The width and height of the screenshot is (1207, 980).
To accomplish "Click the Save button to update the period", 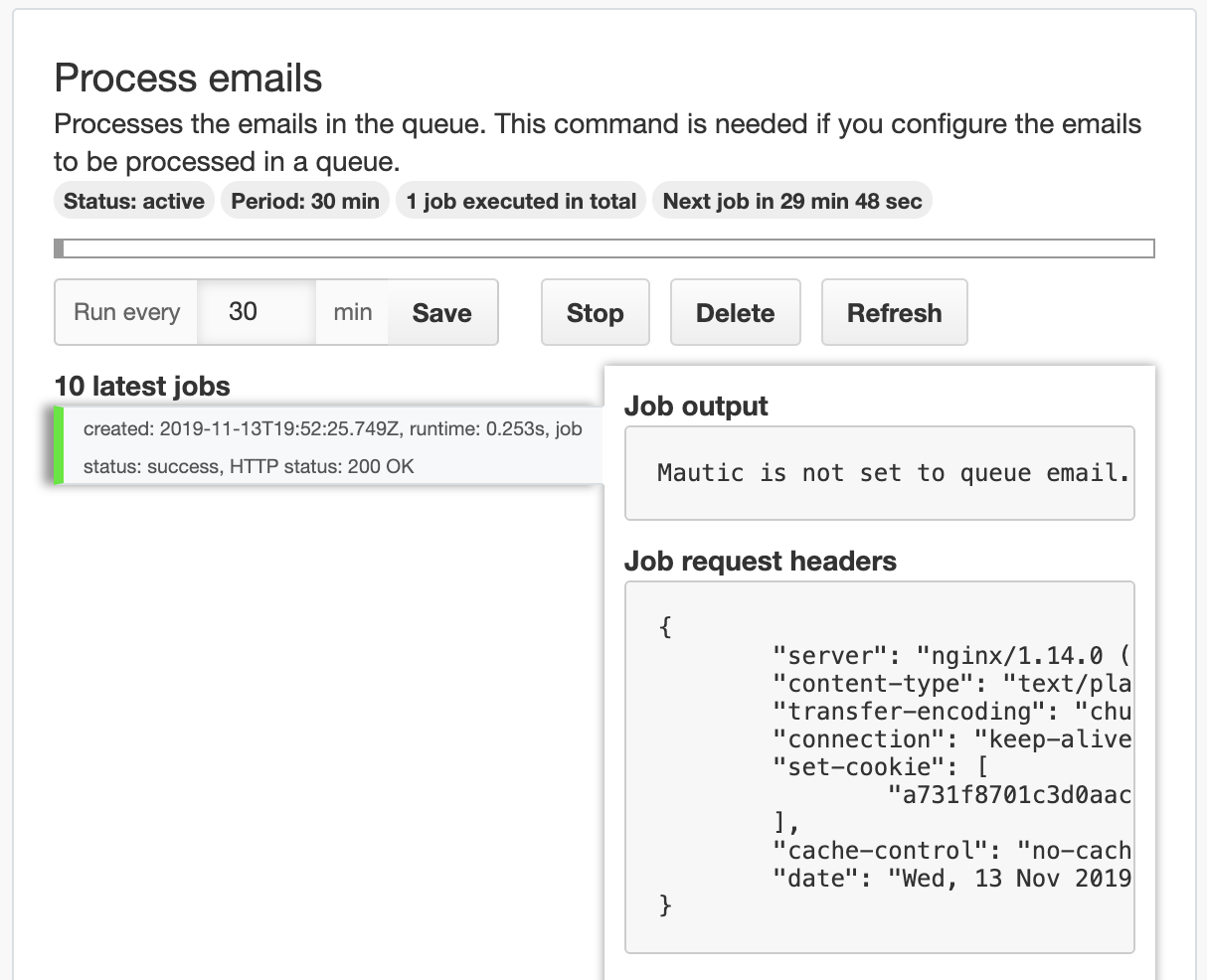I will [x=441, y=312].
